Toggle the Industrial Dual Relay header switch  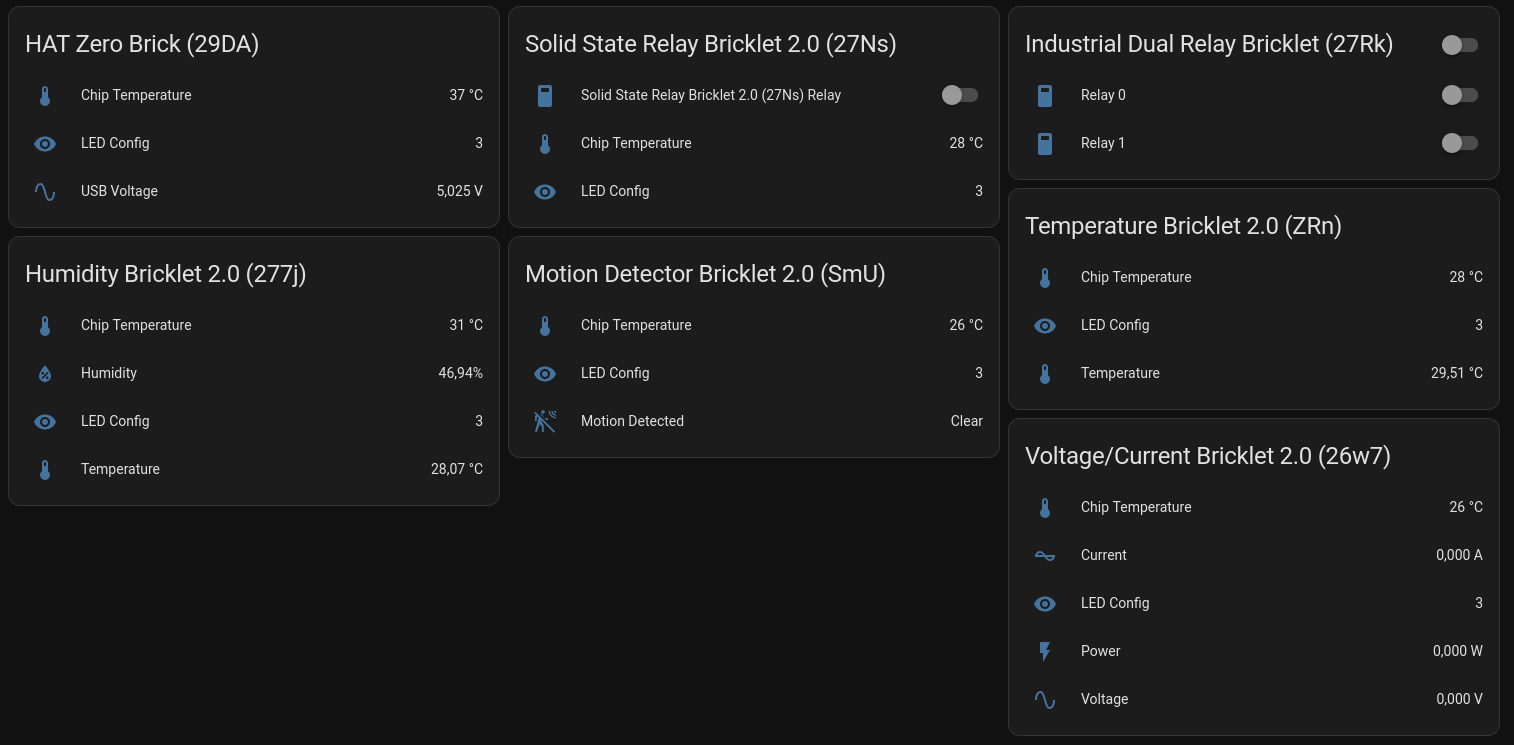click(x=1460, y=45)
